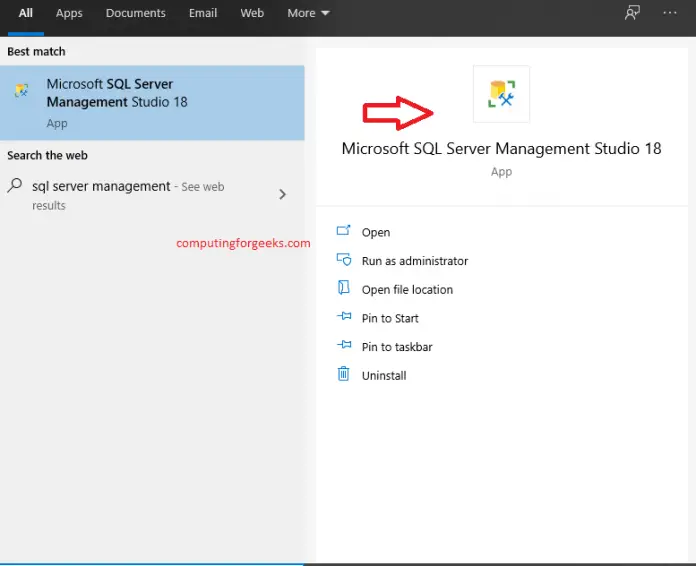
Task: Click the small SSMS icon in Best match
Action: coord(21,90)
